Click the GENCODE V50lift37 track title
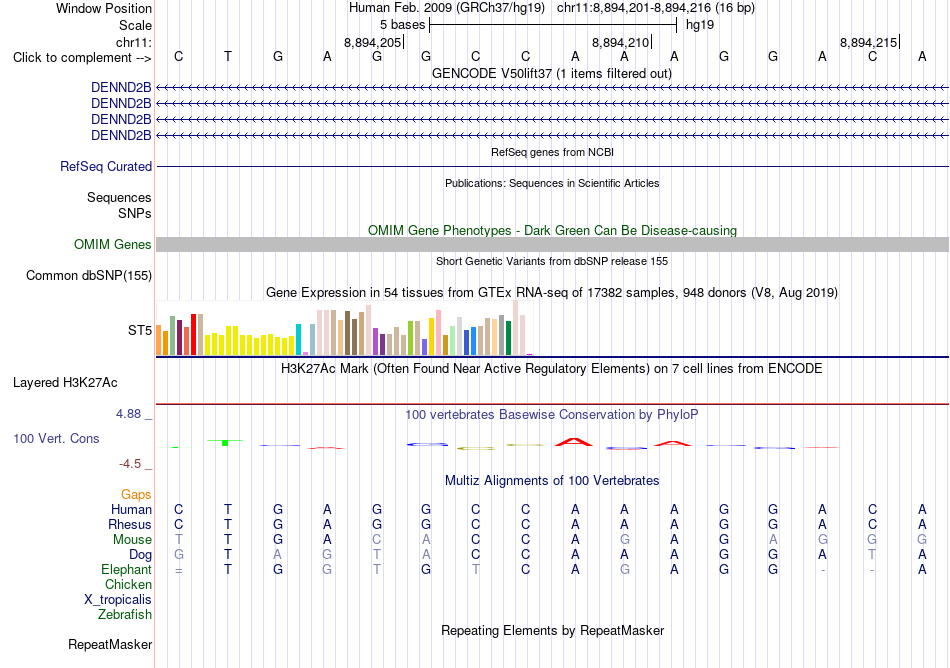950x668 pixels. (x=552, y=74)
